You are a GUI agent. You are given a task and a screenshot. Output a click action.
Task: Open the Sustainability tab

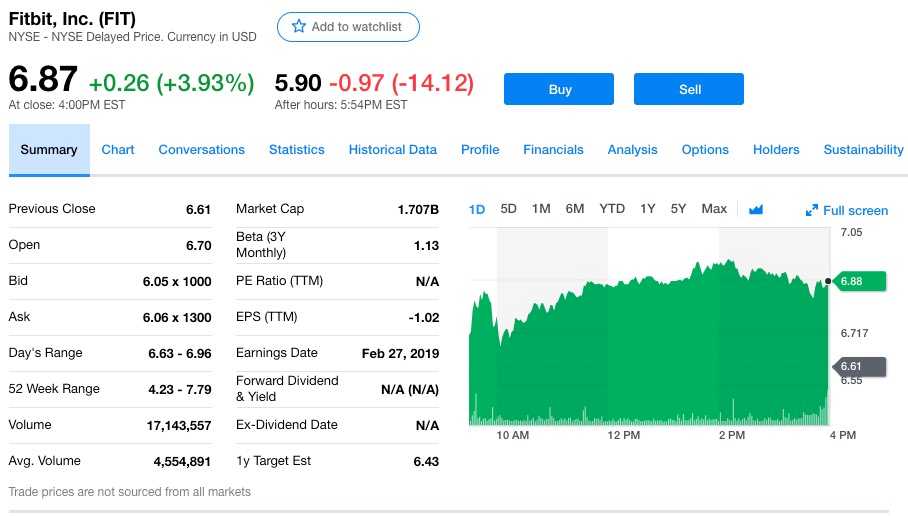[x=863, y=149]
